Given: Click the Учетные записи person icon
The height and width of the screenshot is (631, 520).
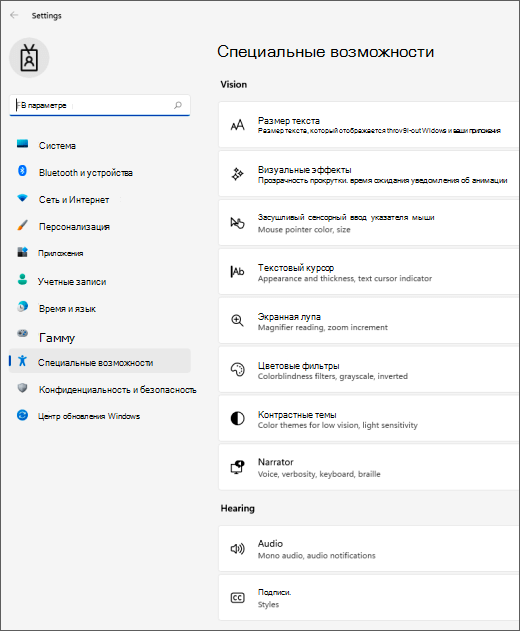Looking at the screenshot, I should click(x=23, y=279).
